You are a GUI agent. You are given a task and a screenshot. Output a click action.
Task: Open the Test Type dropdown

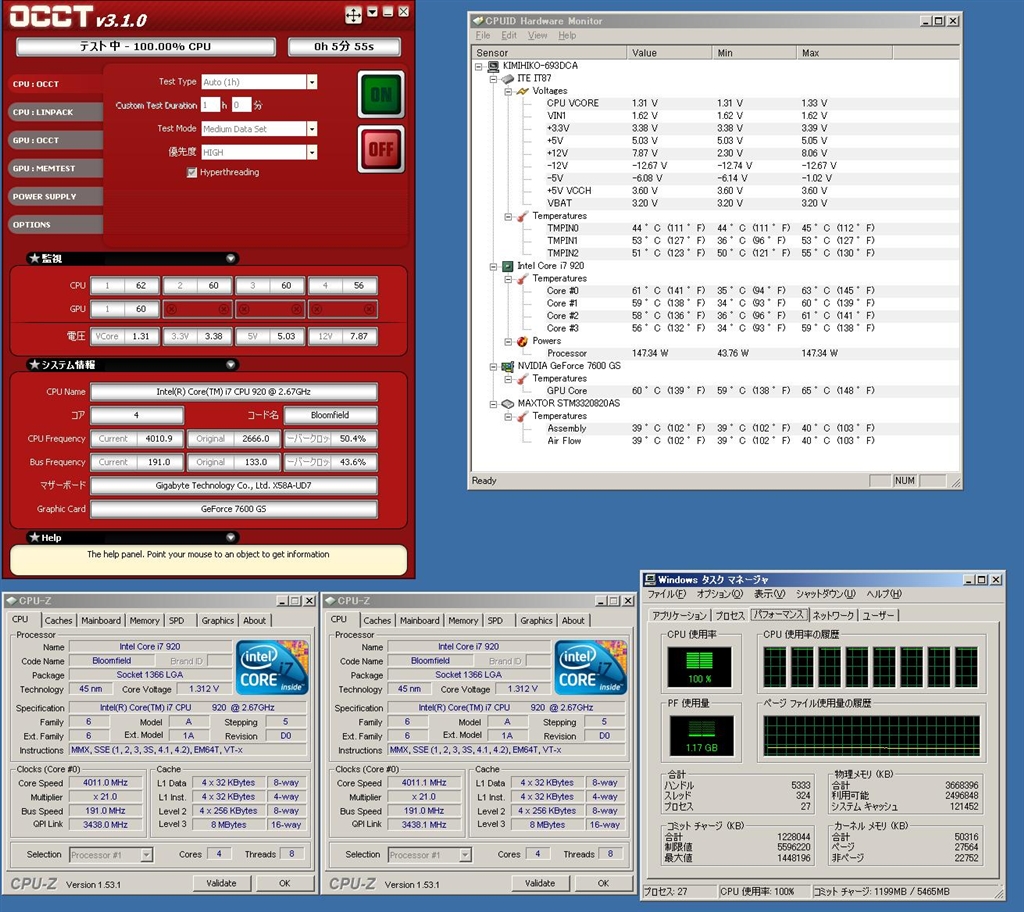312,82
